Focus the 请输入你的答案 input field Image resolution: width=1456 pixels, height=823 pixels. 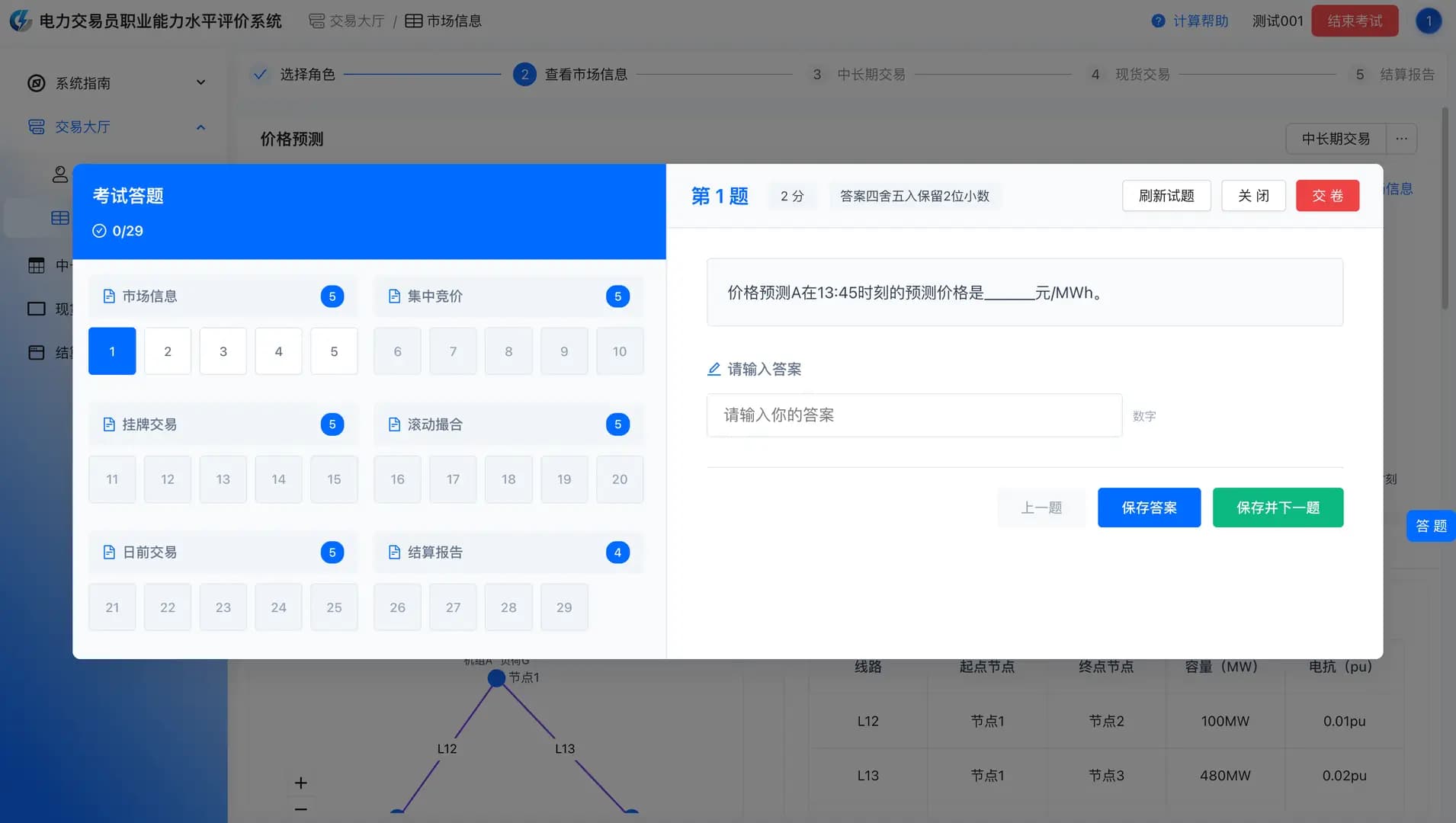tap(914, 415)
